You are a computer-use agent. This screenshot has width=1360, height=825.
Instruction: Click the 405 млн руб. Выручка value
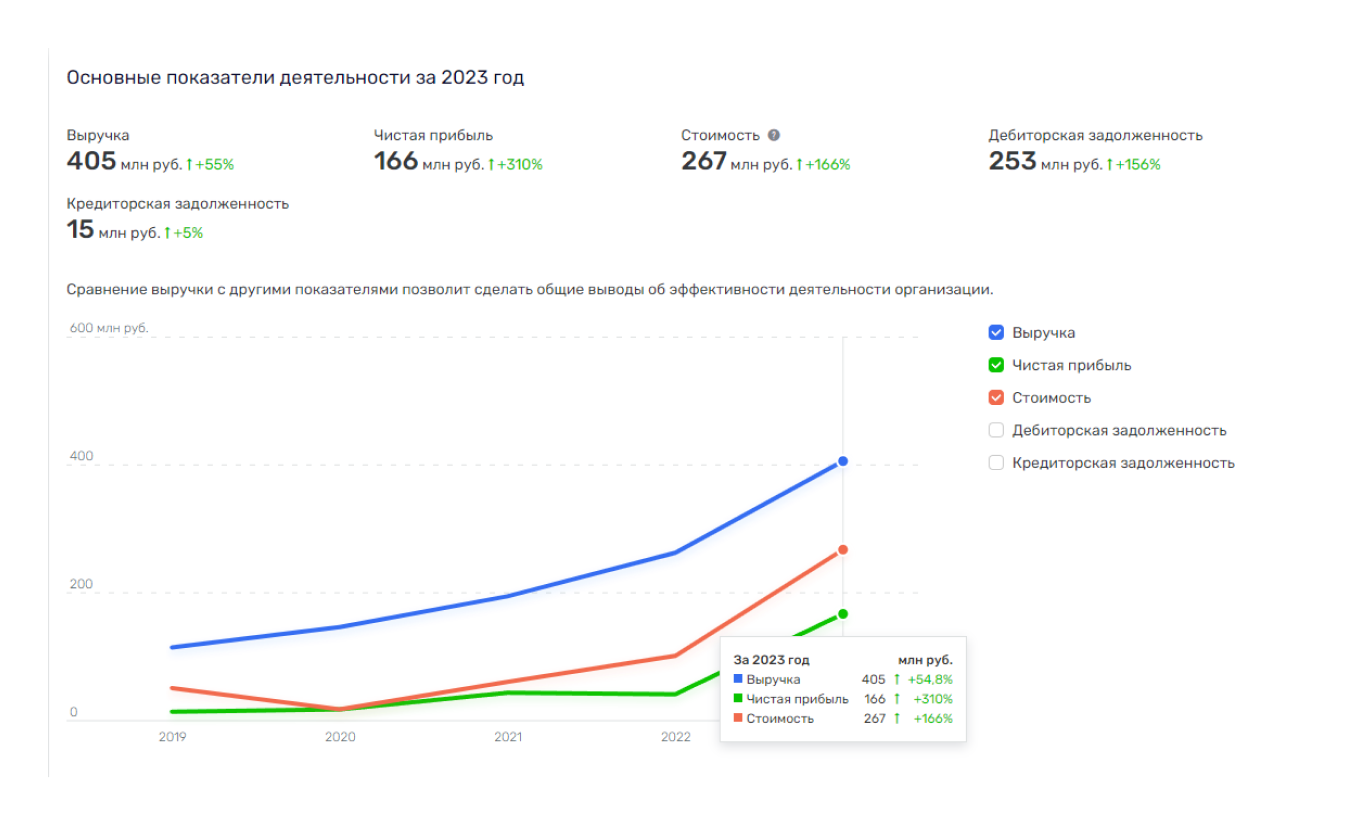pyautogui.click(x=124, y=162)
